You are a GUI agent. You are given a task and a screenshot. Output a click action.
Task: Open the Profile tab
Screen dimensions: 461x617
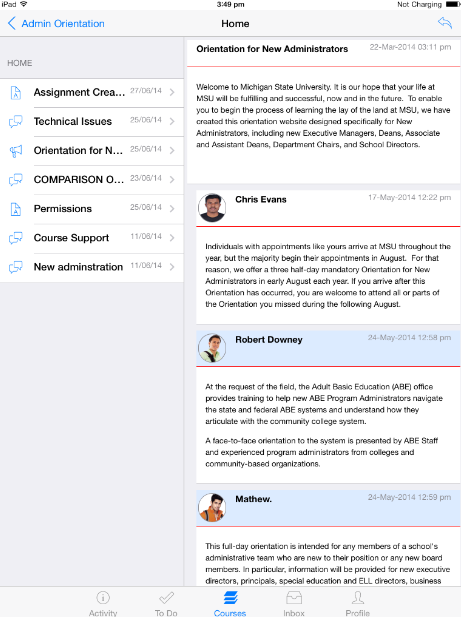(x=357, y=598)
